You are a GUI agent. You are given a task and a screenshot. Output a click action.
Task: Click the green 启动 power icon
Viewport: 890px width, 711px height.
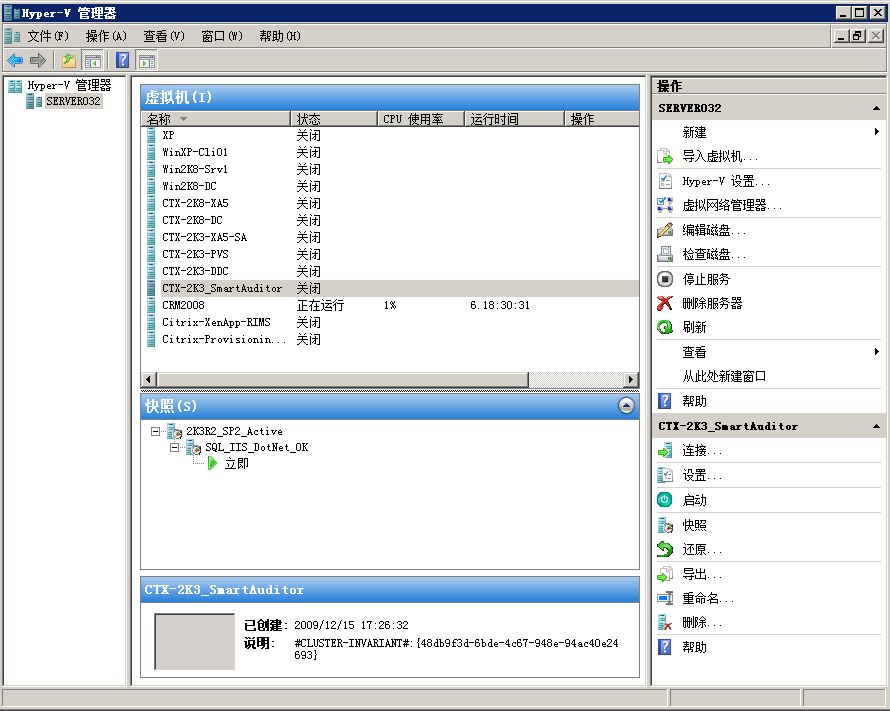pyautogui.click(x=665, y=500)
